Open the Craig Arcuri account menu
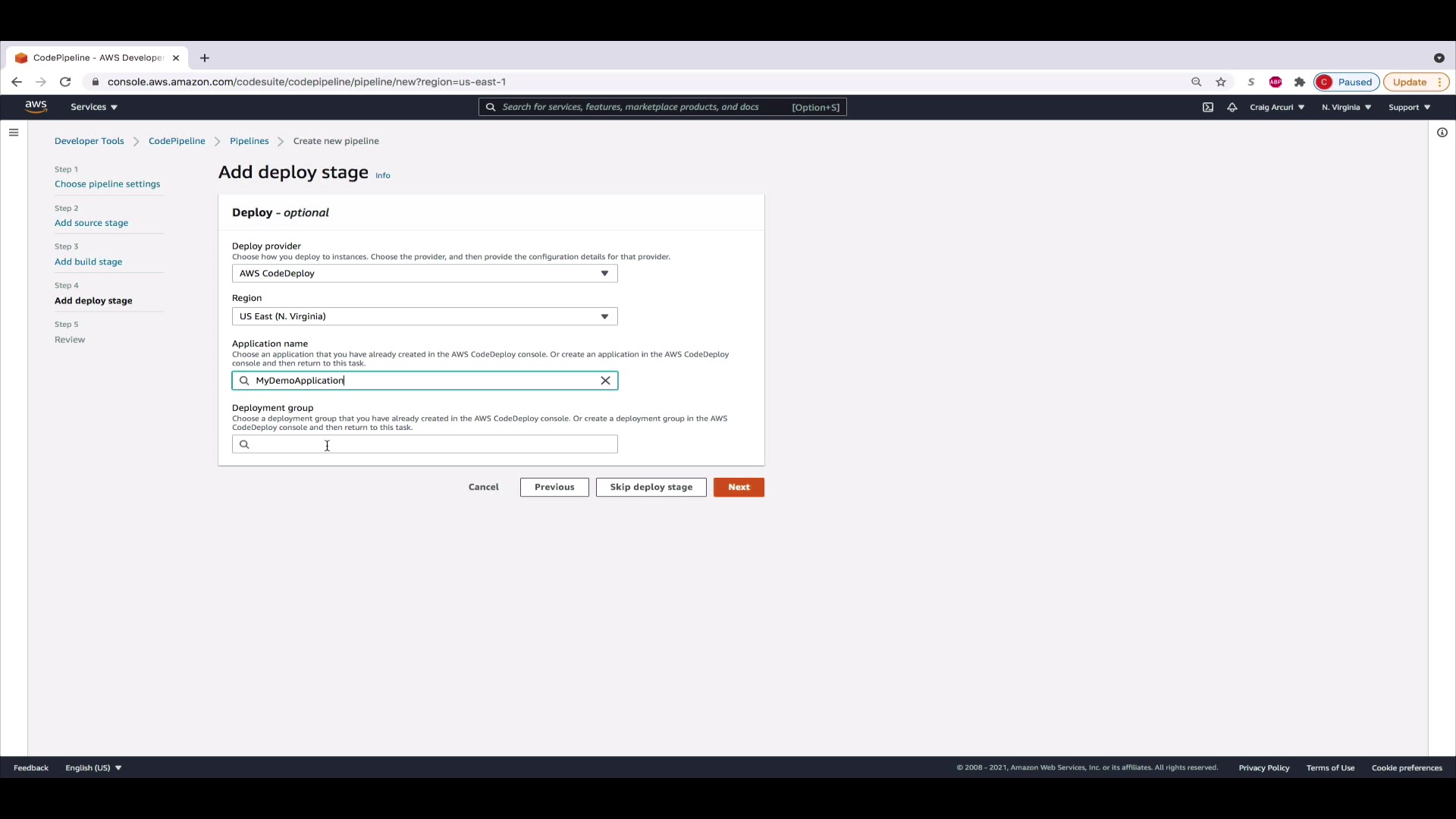The height and width of the screenshot is (819, 1456). 1277,107
